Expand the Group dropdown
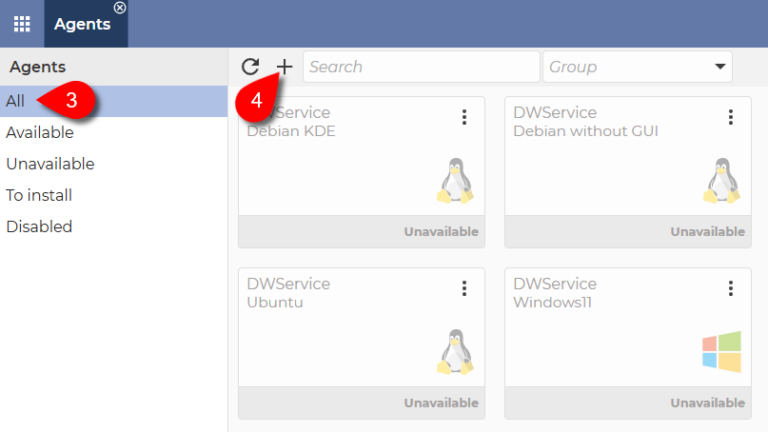768x432 pixels. pyautogui.click(x=720, y=67)
